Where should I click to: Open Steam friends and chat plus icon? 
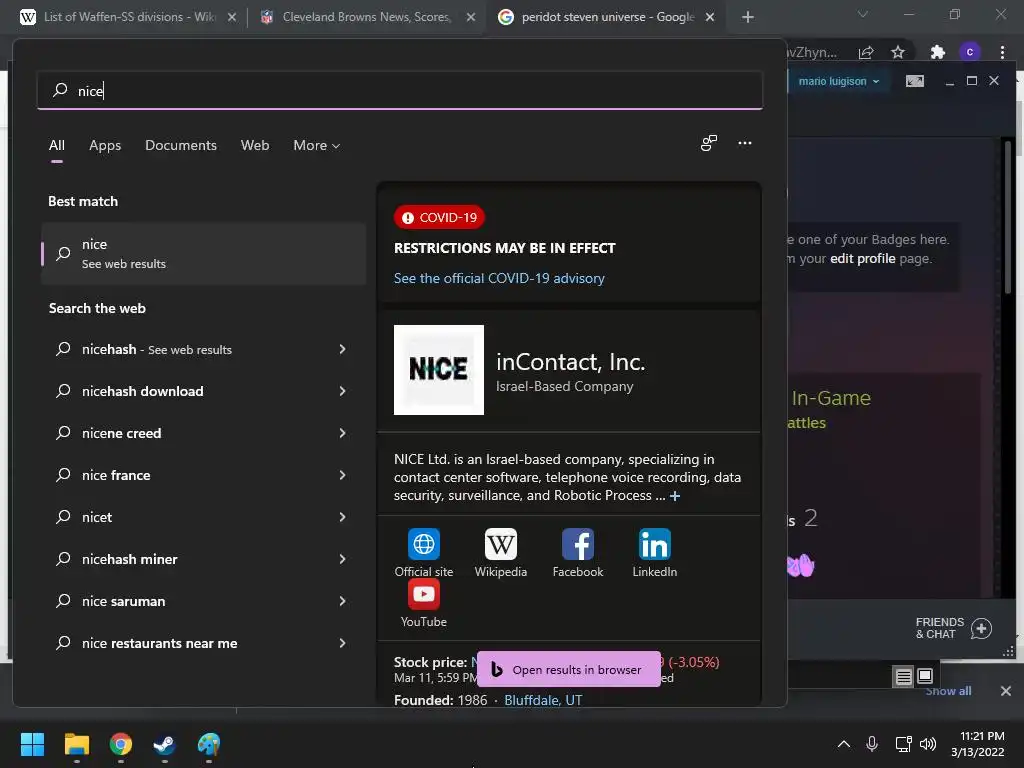981,628
